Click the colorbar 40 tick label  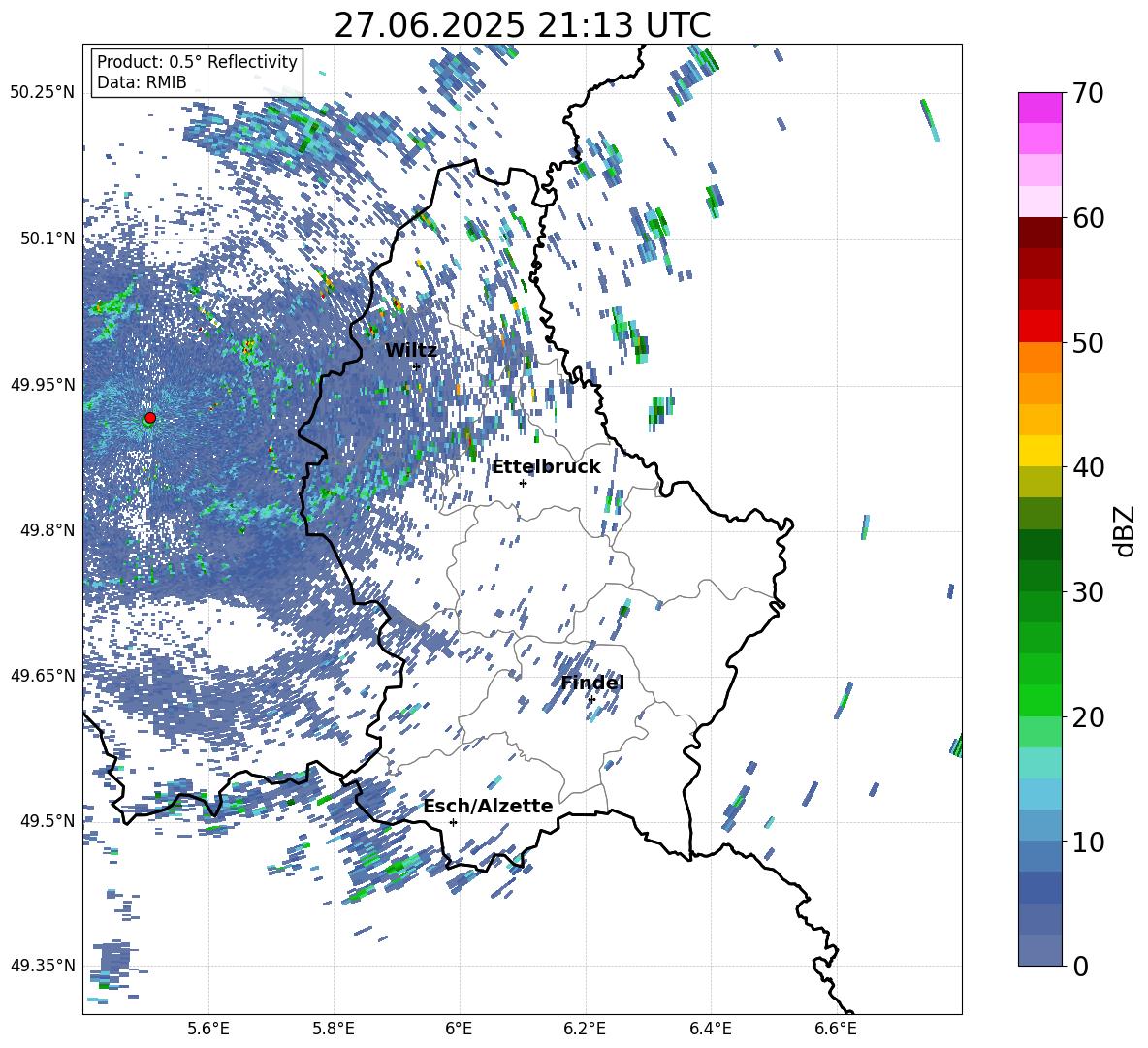pos(1088,467)
